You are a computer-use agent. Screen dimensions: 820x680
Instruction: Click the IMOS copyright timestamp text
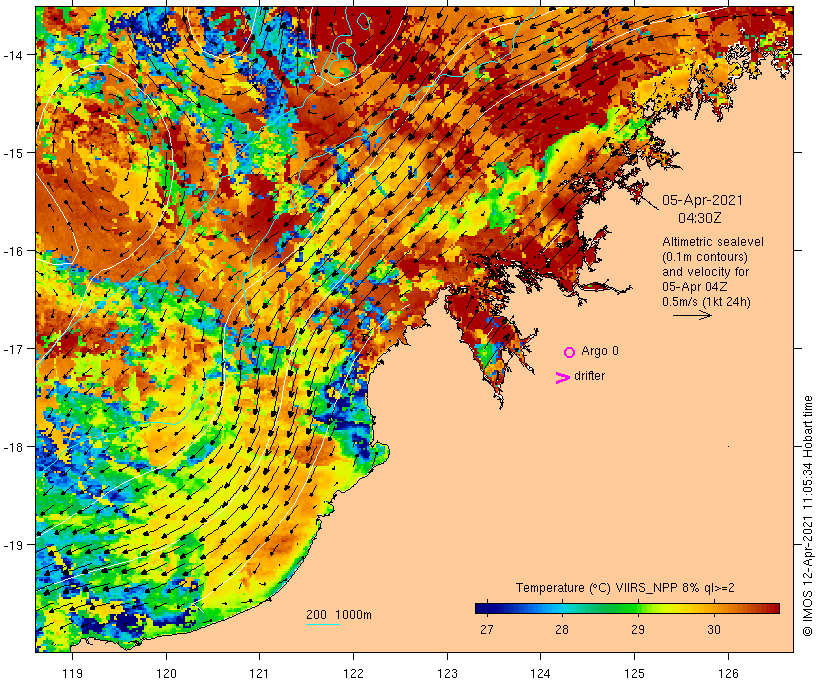[x=807, y=516]
